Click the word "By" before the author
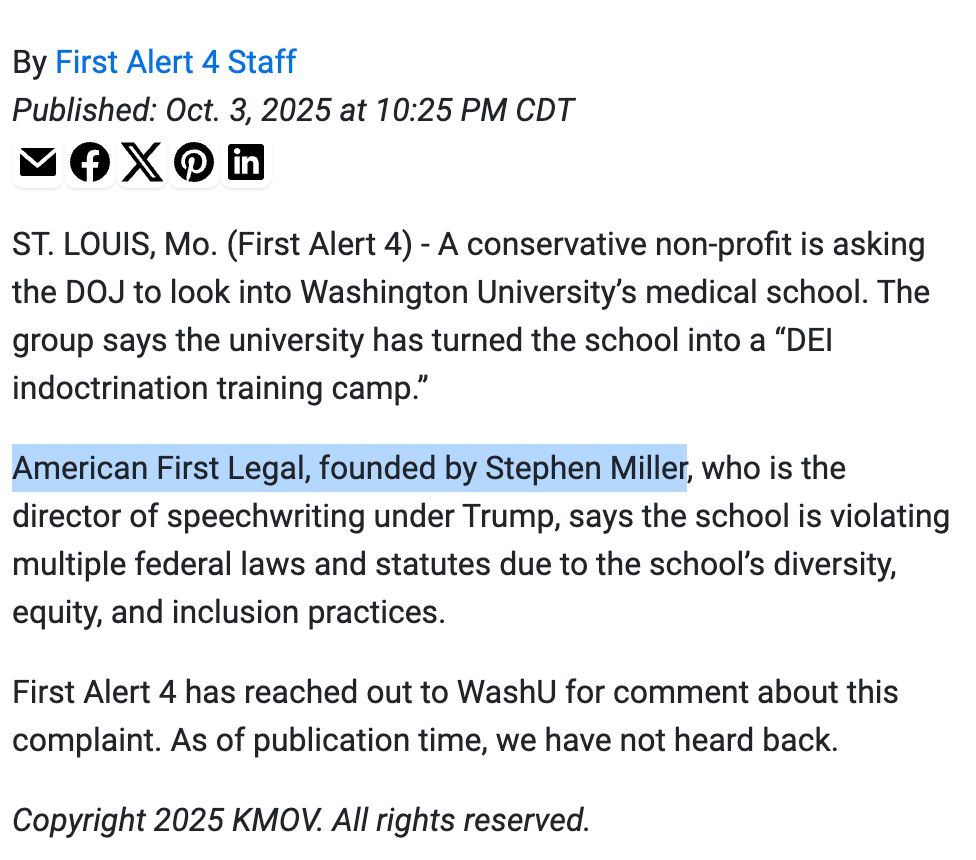 tap(29, 62)
